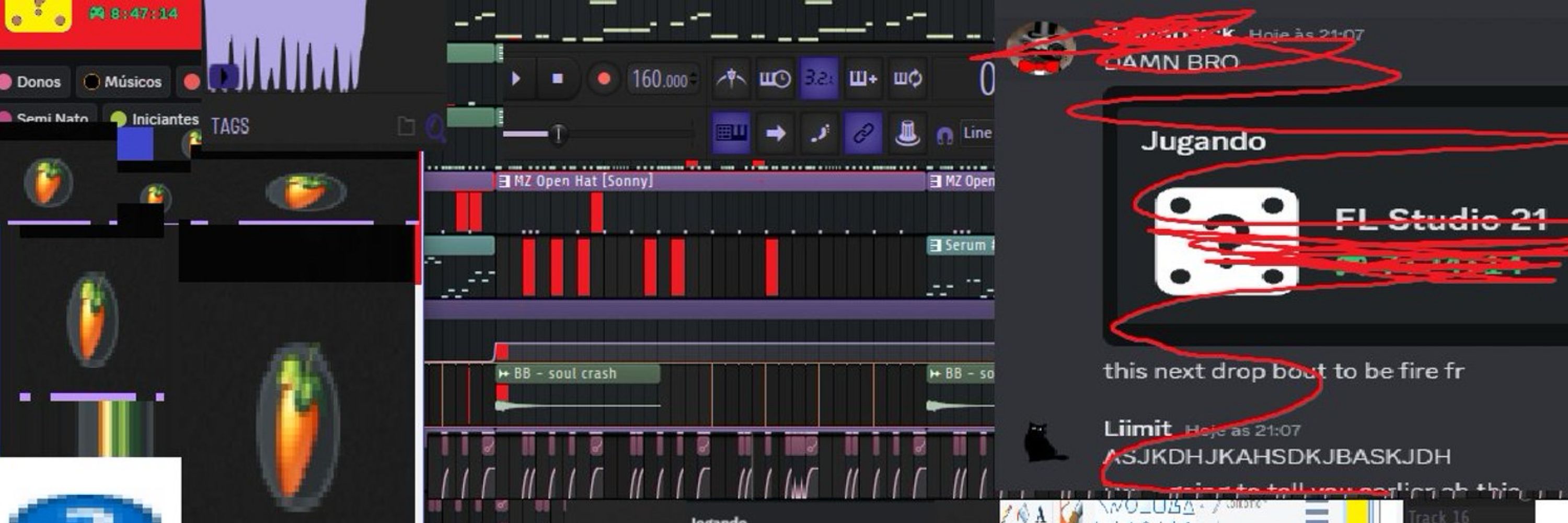Screen dimensions: 1568x523
Task: Click the wide stretched FL Studio fruit icon
Action: click(306, 191)
